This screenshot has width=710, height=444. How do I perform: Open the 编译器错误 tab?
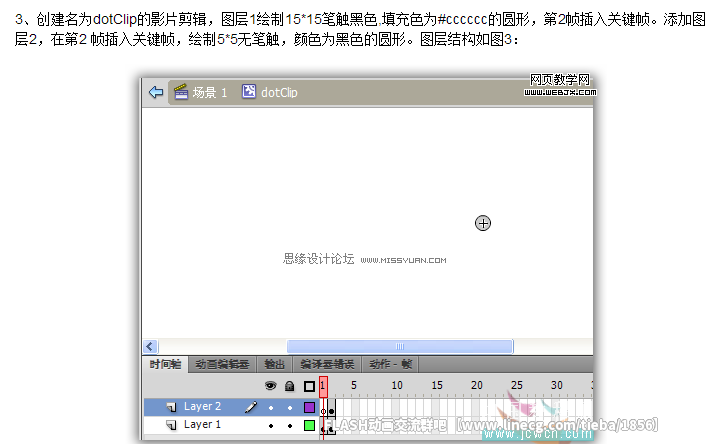[x=326, y=365]
